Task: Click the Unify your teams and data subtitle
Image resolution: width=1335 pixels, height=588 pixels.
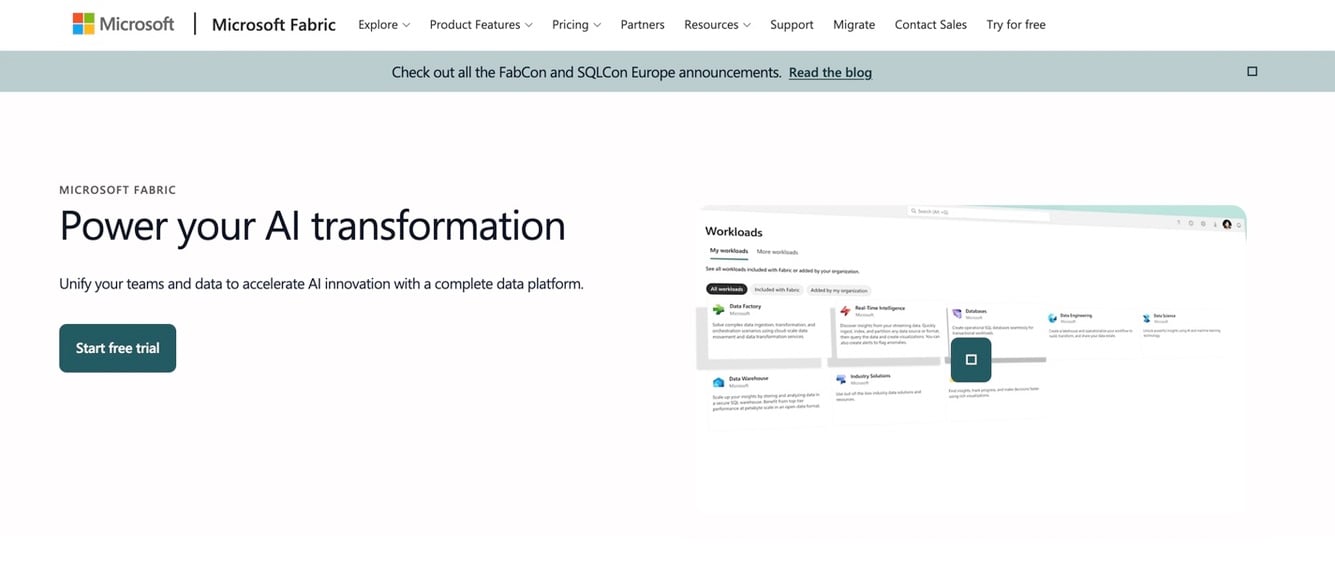Action: tap(321, 284)
